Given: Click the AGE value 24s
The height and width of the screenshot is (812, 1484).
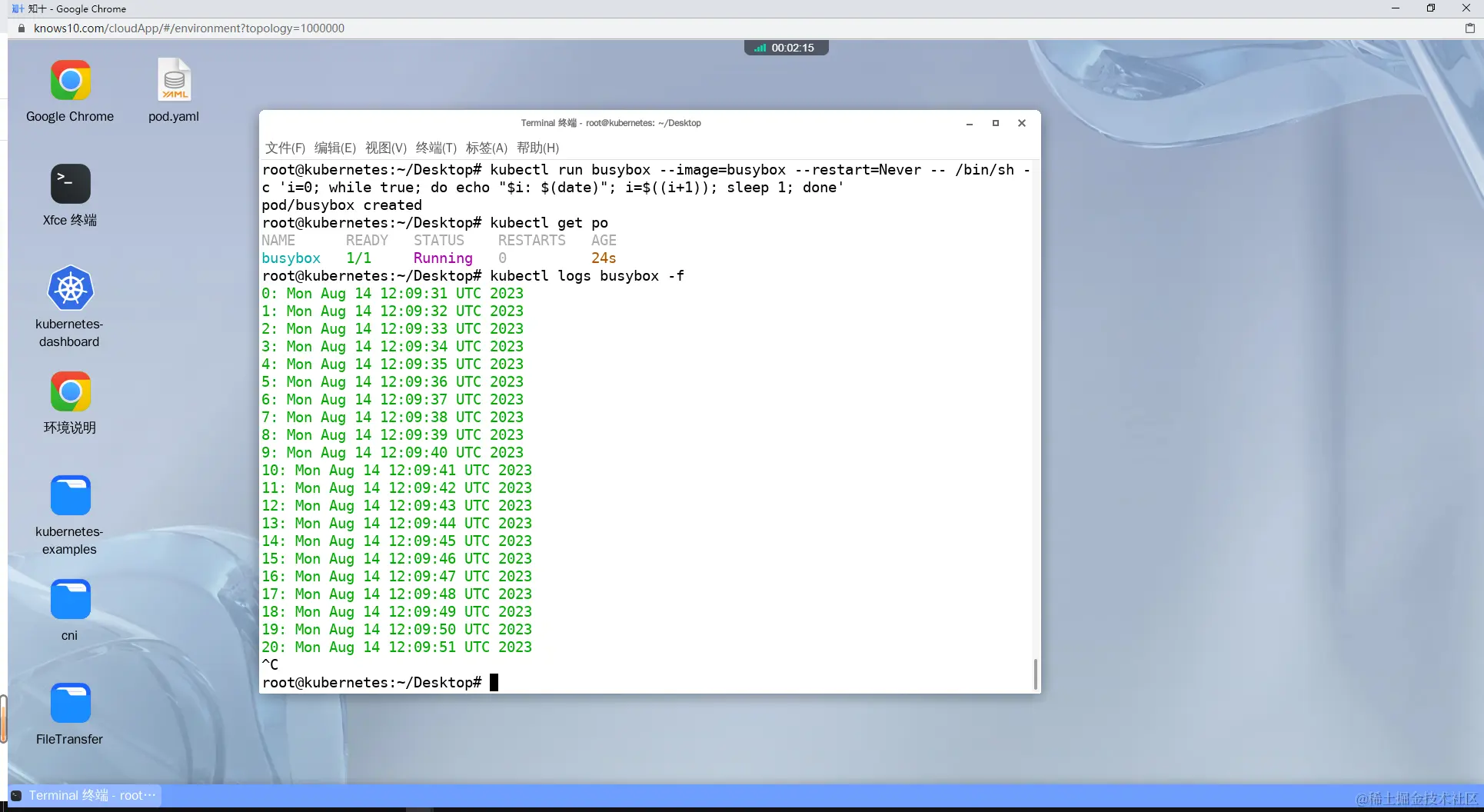Looking at the screenshot, I should [x=604, y=258].
